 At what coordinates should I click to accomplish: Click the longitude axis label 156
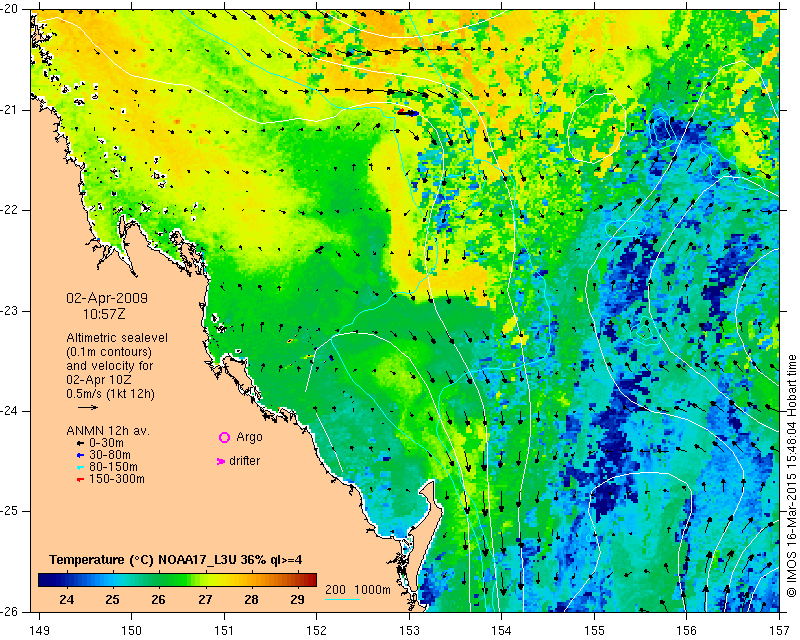pos(687,631)
